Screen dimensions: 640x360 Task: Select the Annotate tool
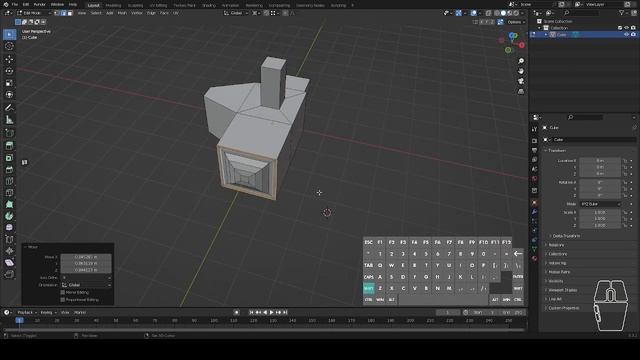coord(9,108)
